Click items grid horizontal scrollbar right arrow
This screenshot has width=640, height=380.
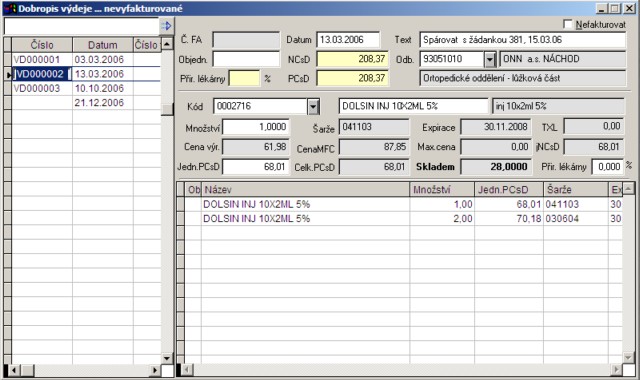click(617, 370)
